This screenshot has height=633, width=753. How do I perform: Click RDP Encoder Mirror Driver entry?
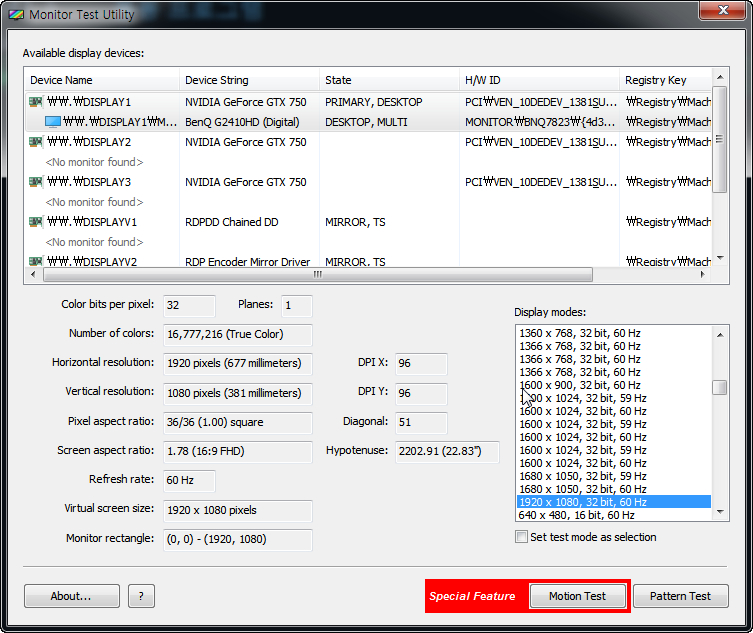point(247,261)
